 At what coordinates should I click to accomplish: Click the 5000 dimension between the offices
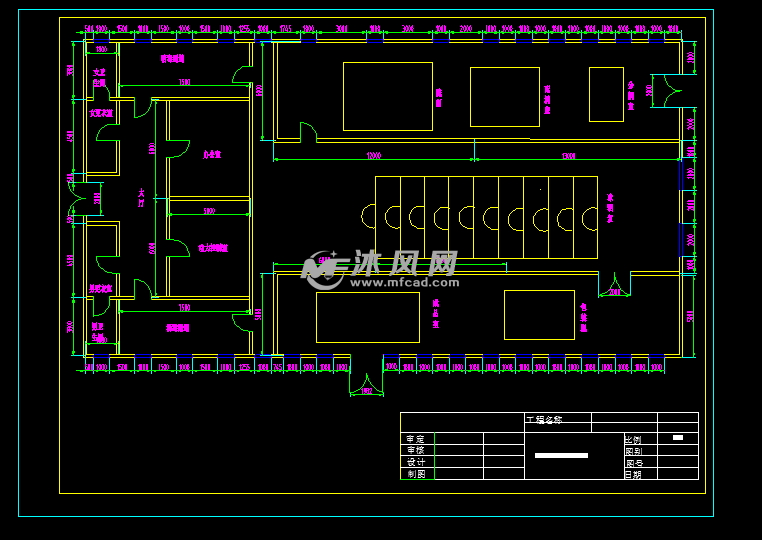209,211
